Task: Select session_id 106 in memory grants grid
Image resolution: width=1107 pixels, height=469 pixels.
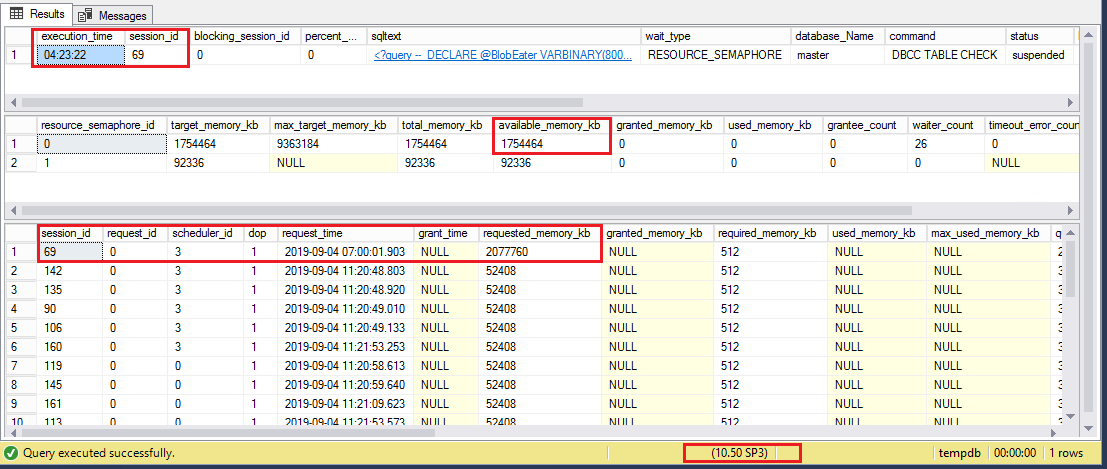Action: (x=70, y=328)
